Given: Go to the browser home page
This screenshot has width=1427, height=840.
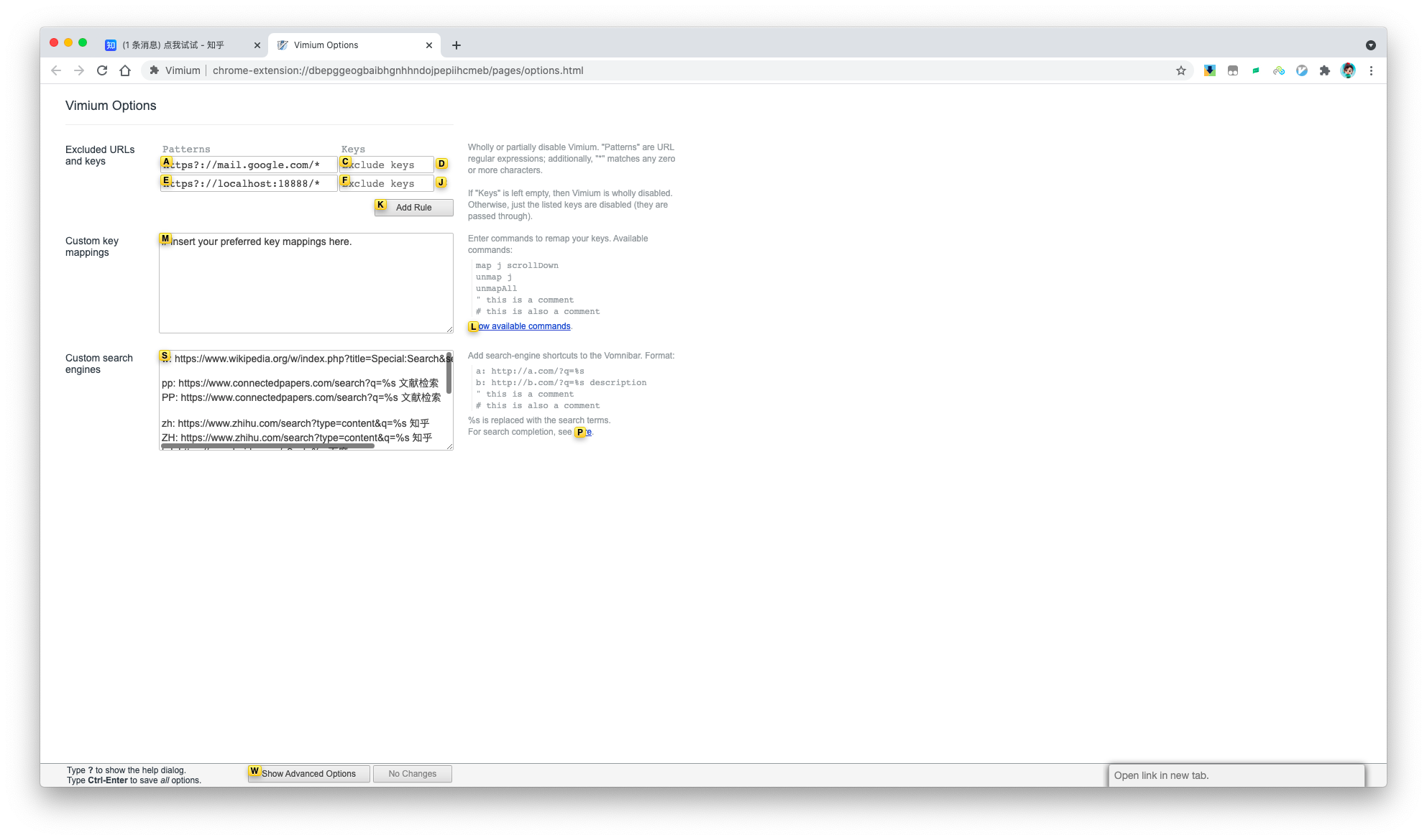Looking at the screenshot, I should pyautogui.click(x=125, y=70).
